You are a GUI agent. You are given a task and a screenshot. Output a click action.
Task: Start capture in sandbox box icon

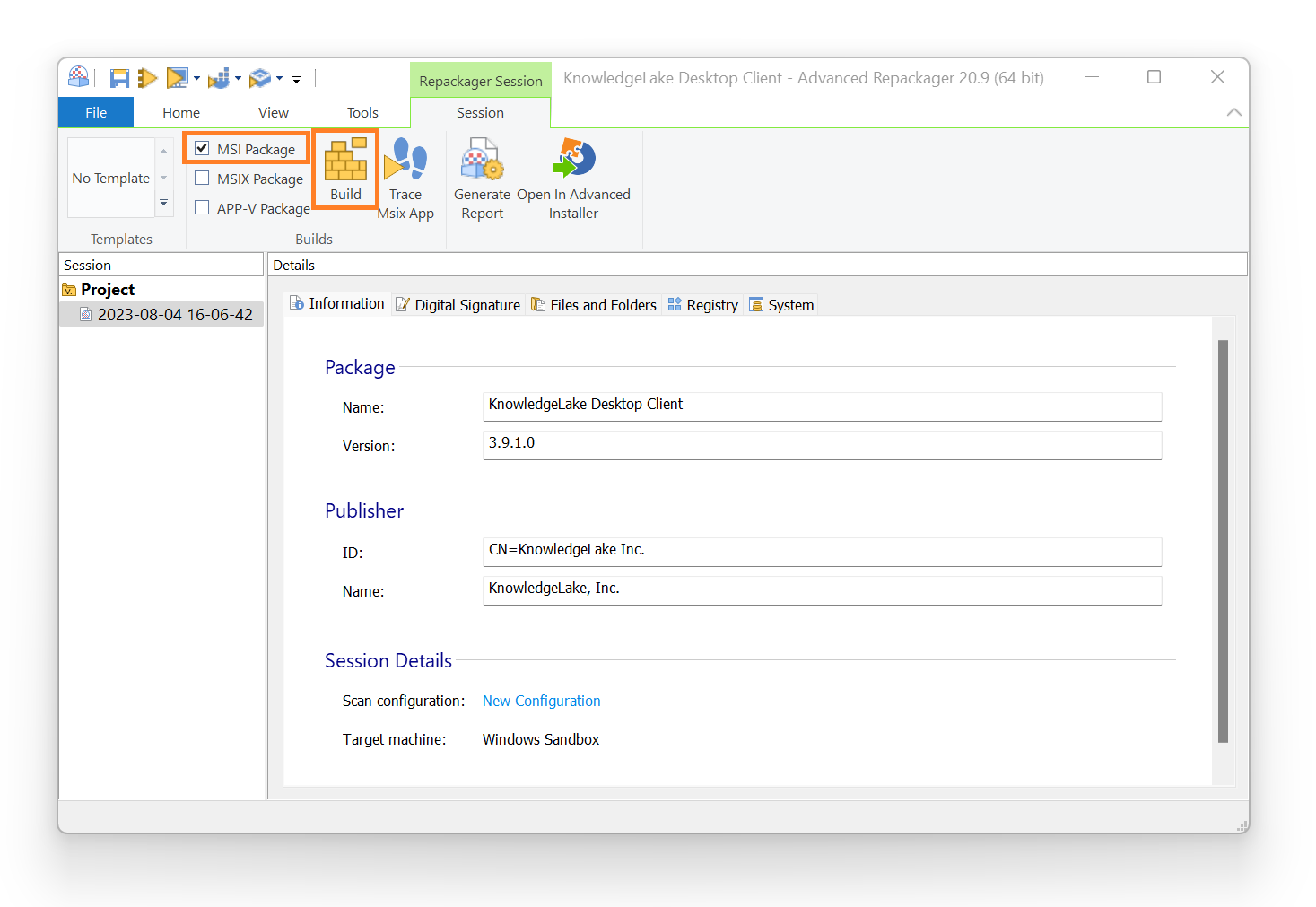260,79
